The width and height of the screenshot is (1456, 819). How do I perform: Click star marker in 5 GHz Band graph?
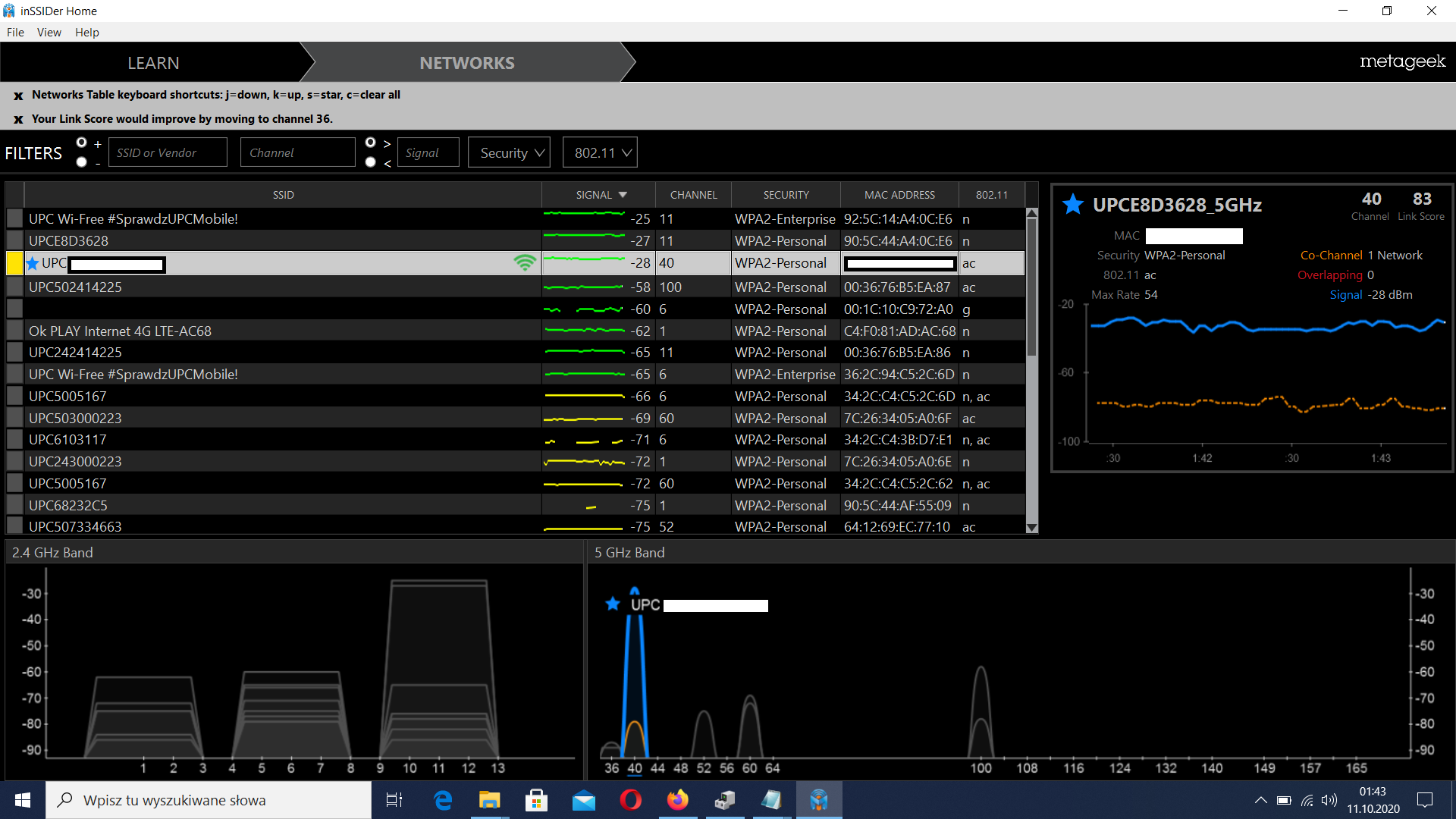click(613, 604)
